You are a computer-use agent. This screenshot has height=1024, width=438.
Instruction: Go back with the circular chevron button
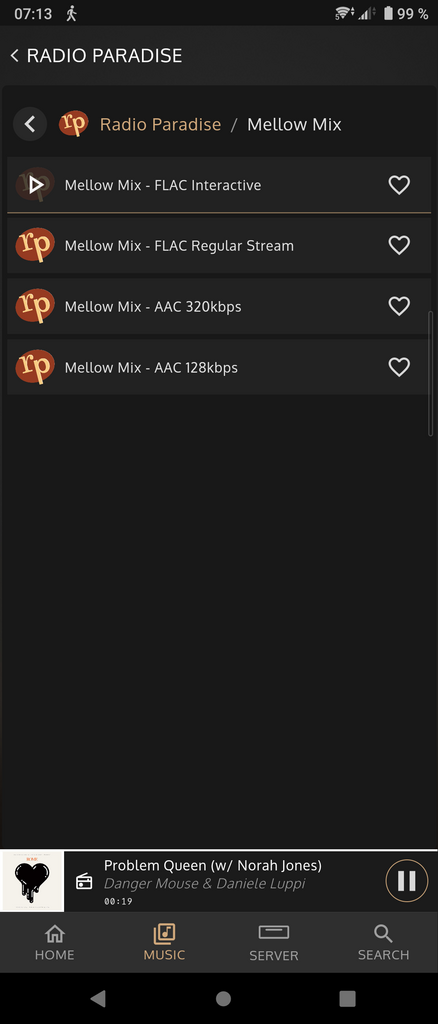(x=30, y=124)
